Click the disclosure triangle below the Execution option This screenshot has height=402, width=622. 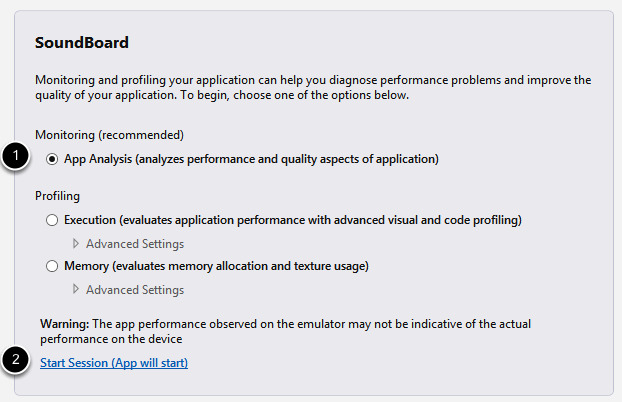coord(77,243)
